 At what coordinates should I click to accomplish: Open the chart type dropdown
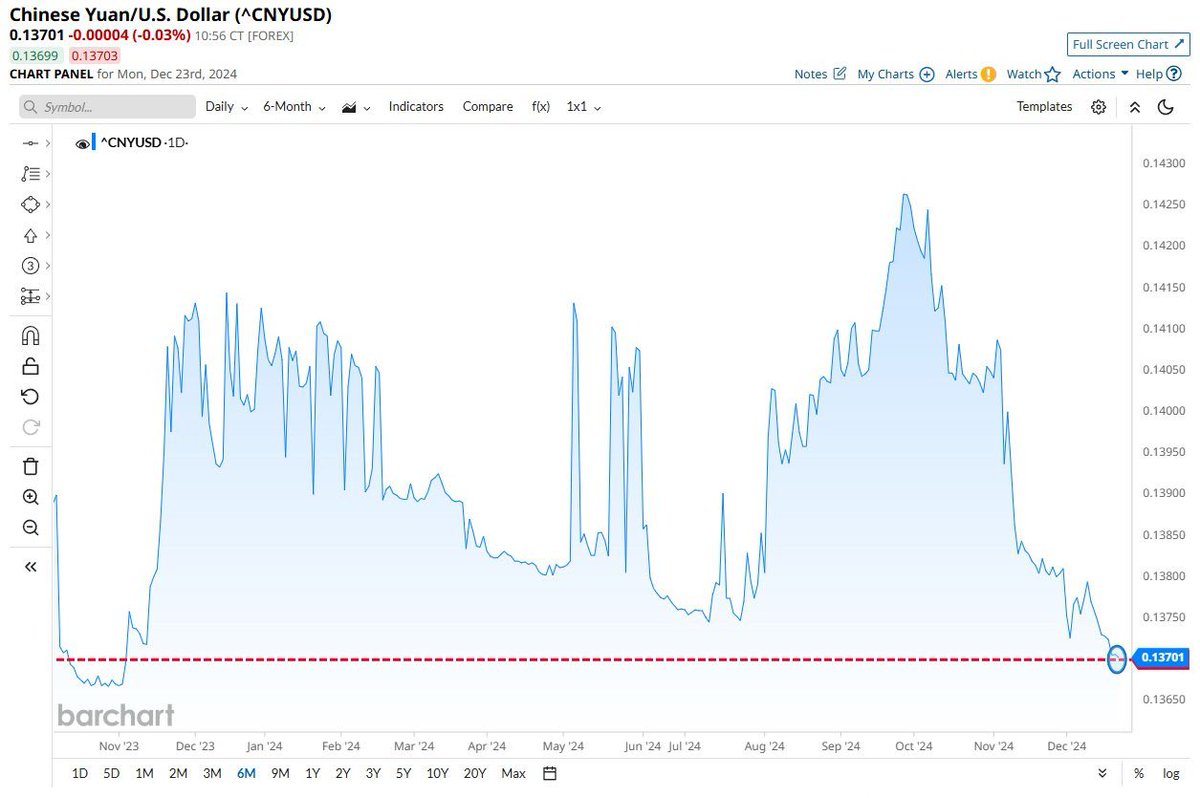click(356, 107)
